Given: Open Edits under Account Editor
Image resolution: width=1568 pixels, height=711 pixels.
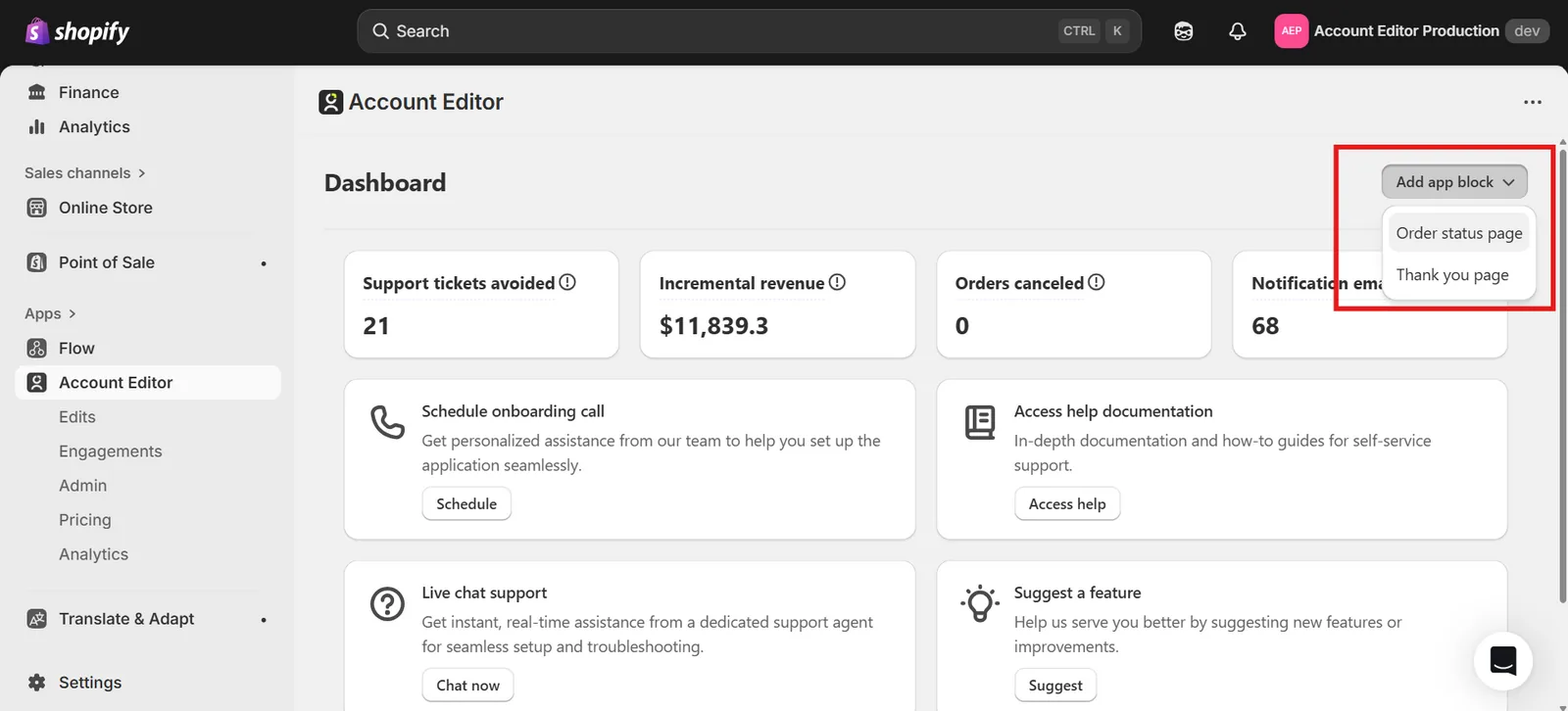Looking at the screenshot, I should pyautogui.click(x=77, y=417).
